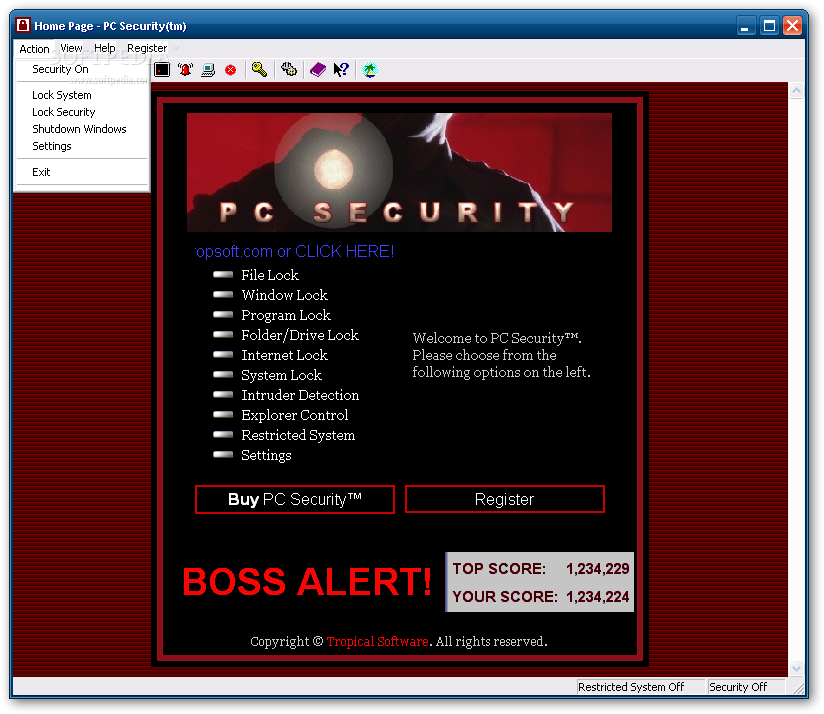Click the red alarm siren toolbar icon
Image resolution: width=824 pixels, height=714 pixels.
185,69
